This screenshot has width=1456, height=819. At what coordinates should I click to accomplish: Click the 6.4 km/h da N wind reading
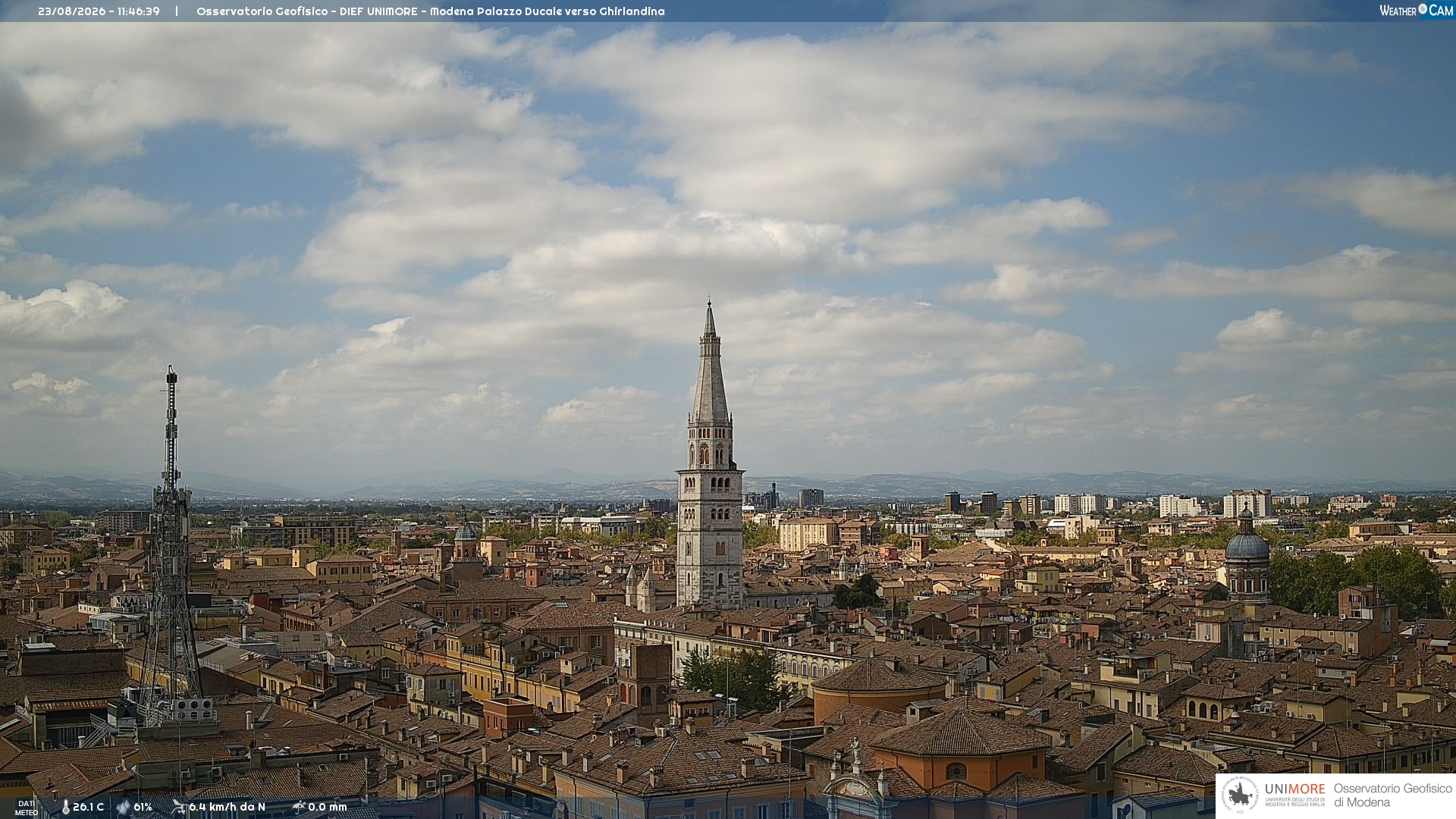tap(227, 808)
